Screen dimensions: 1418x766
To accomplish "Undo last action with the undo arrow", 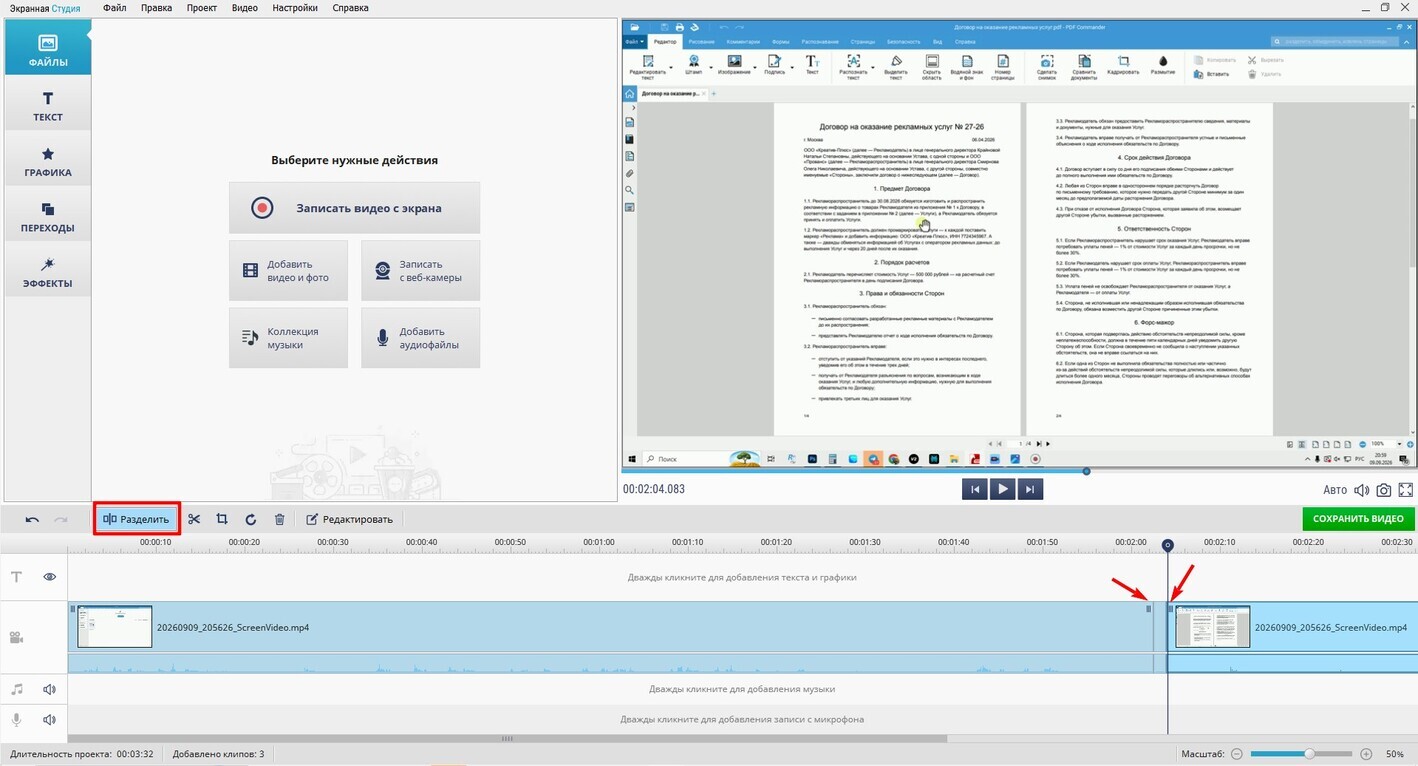I will click(32, 519).
